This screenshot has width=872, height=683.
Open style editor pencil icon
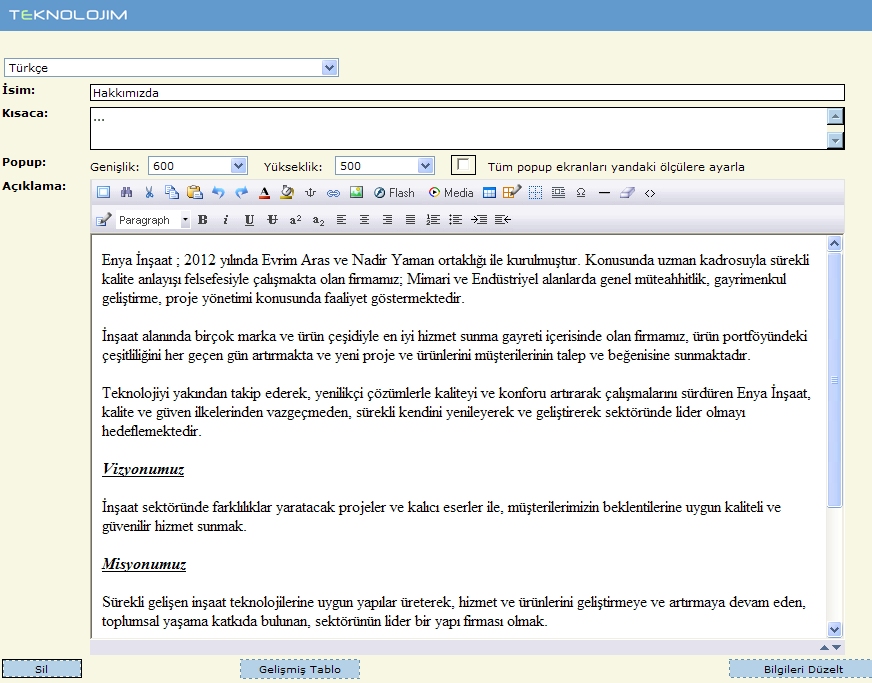click(x=103, y=220)
